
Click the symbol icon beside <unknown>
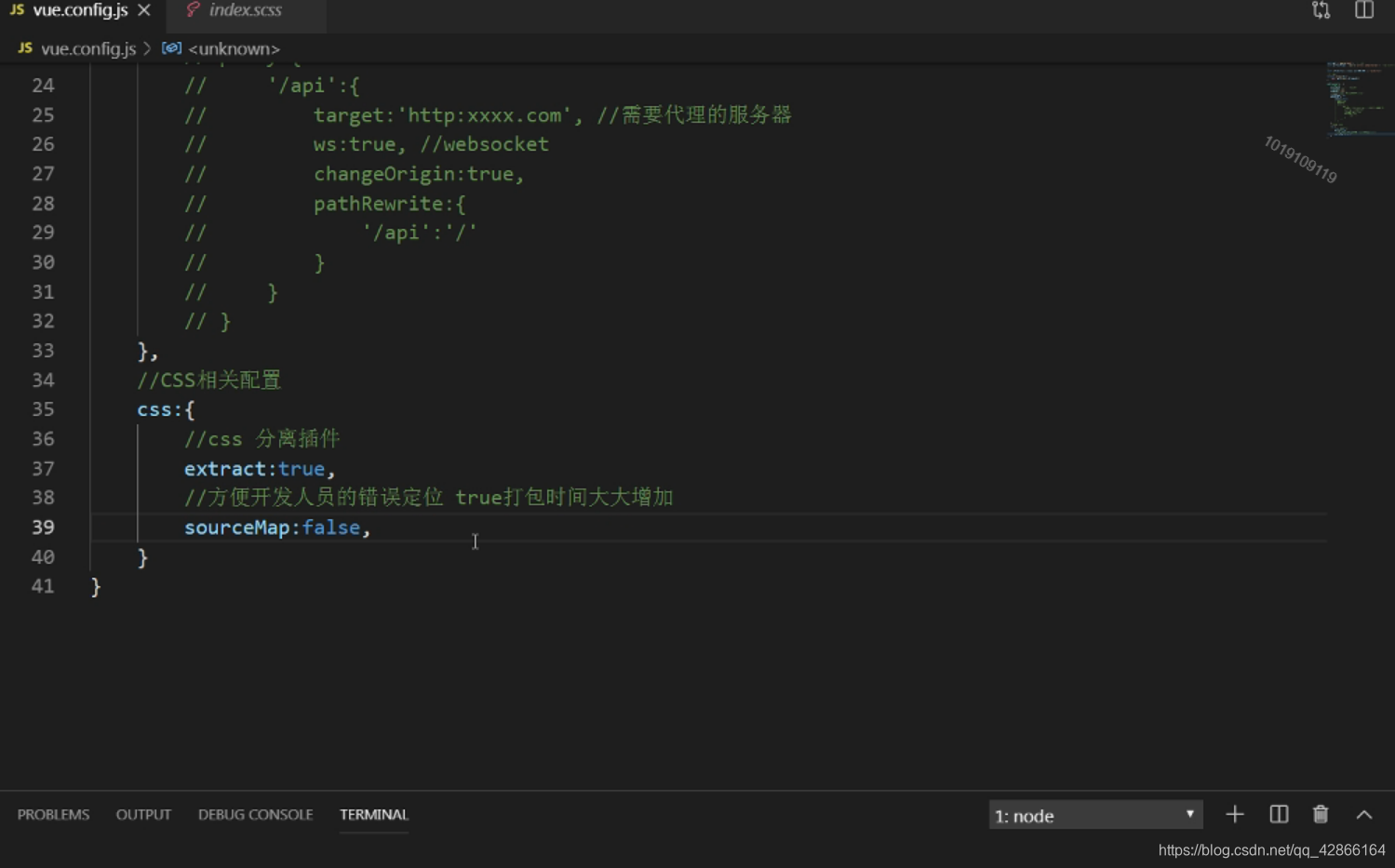point(171,47)
